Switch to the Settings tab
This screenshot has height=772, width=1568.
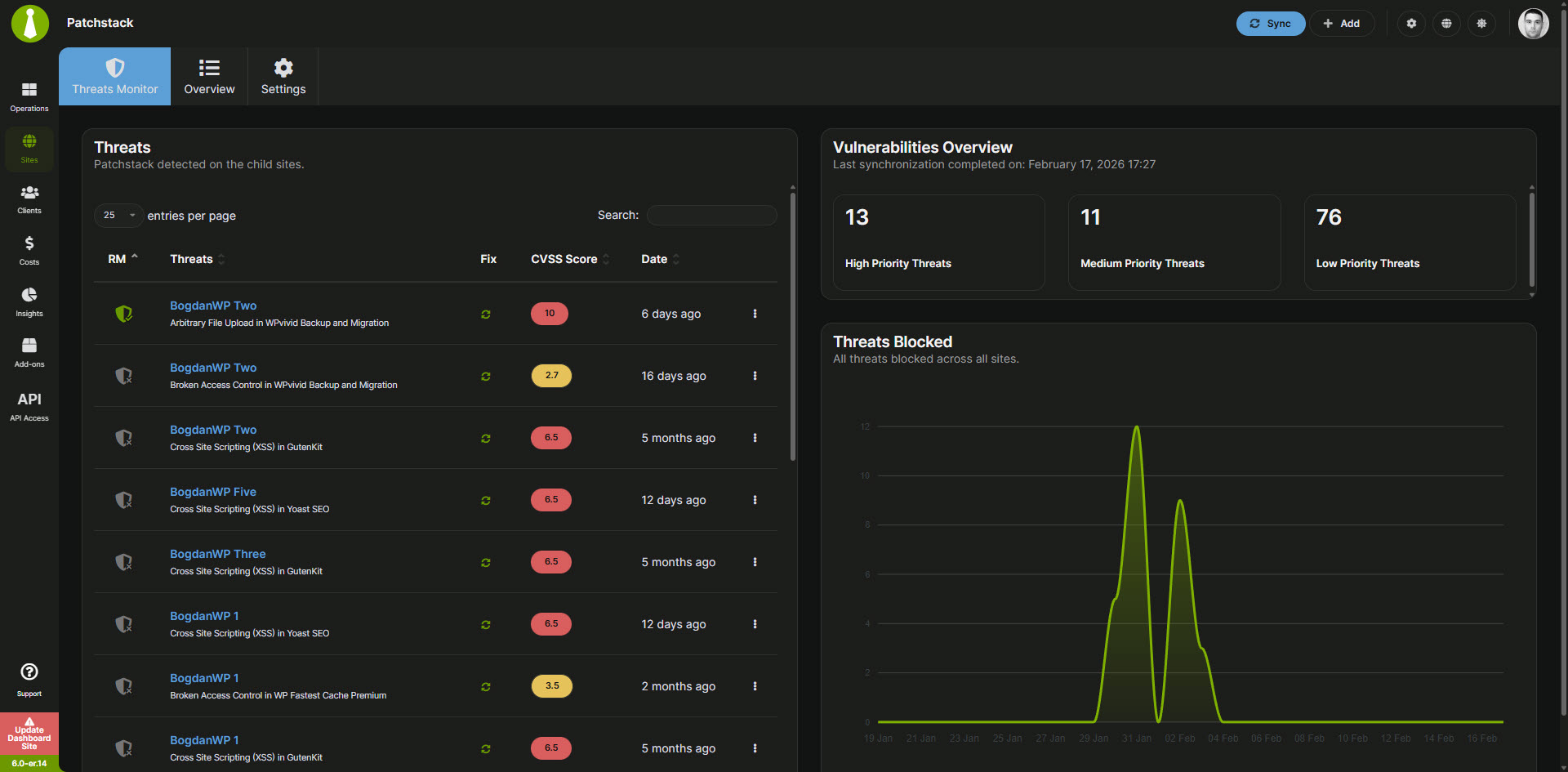[283, 77]
